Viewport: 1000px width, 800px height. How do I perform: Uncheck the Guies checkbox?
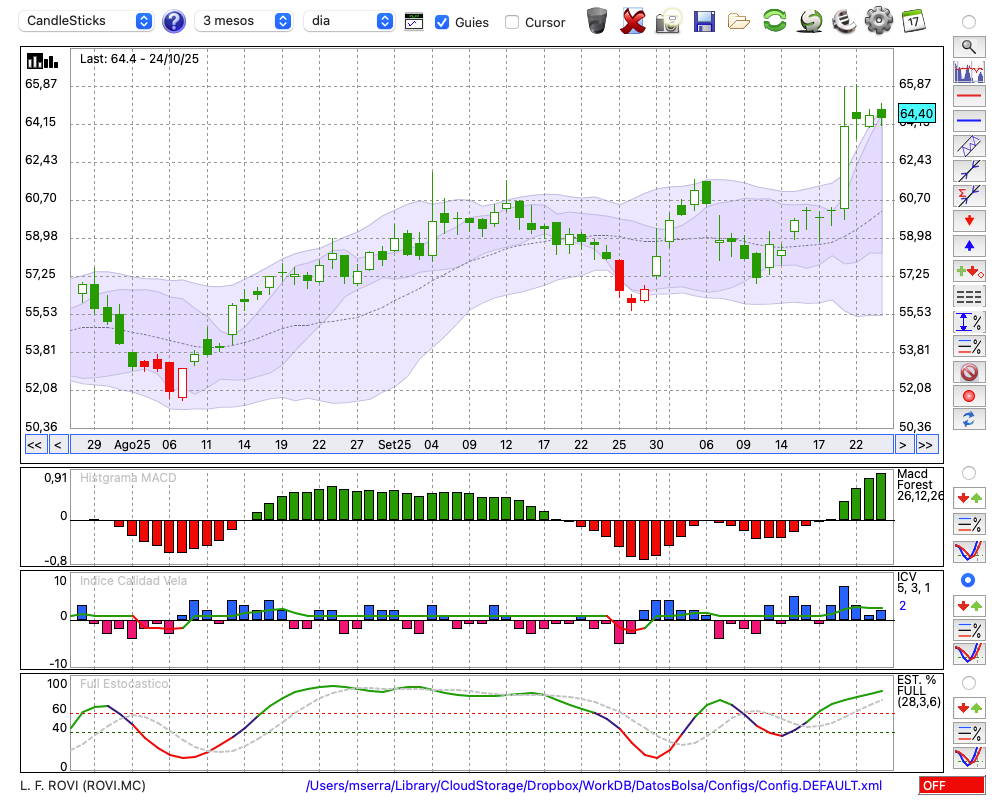click(441, 22)
